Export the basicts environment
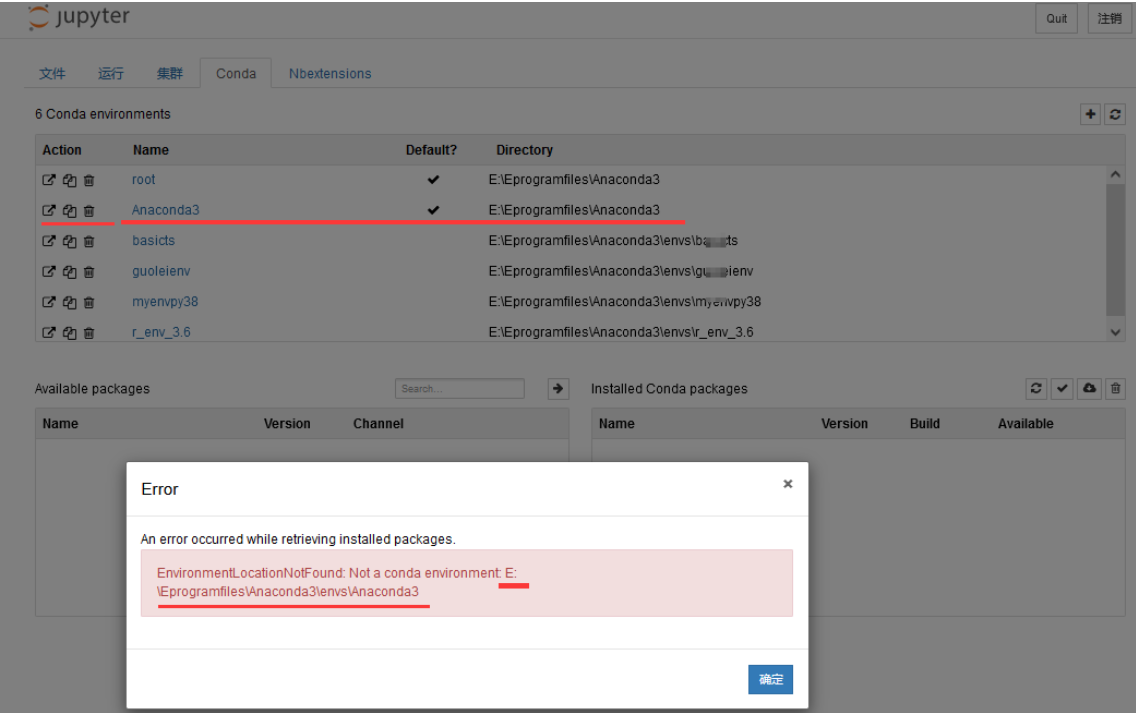Viewport: 1136px width, 713px height. click(x=49, y=241)
